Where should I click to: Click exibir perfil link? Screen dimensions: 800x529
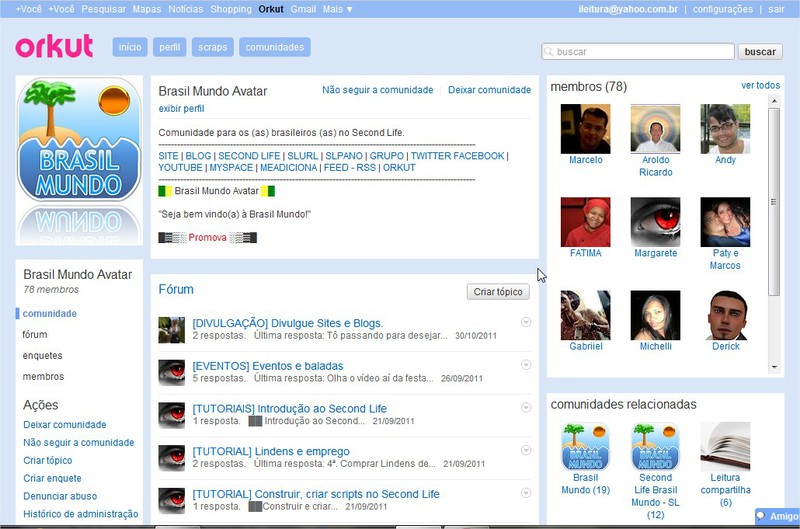(x=181, y=109)
